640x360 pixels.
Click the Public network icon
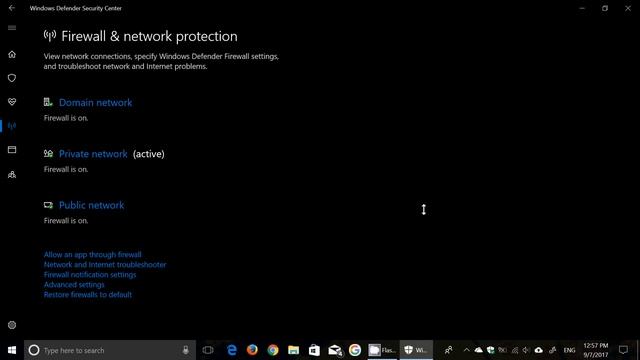click(48, 205)
